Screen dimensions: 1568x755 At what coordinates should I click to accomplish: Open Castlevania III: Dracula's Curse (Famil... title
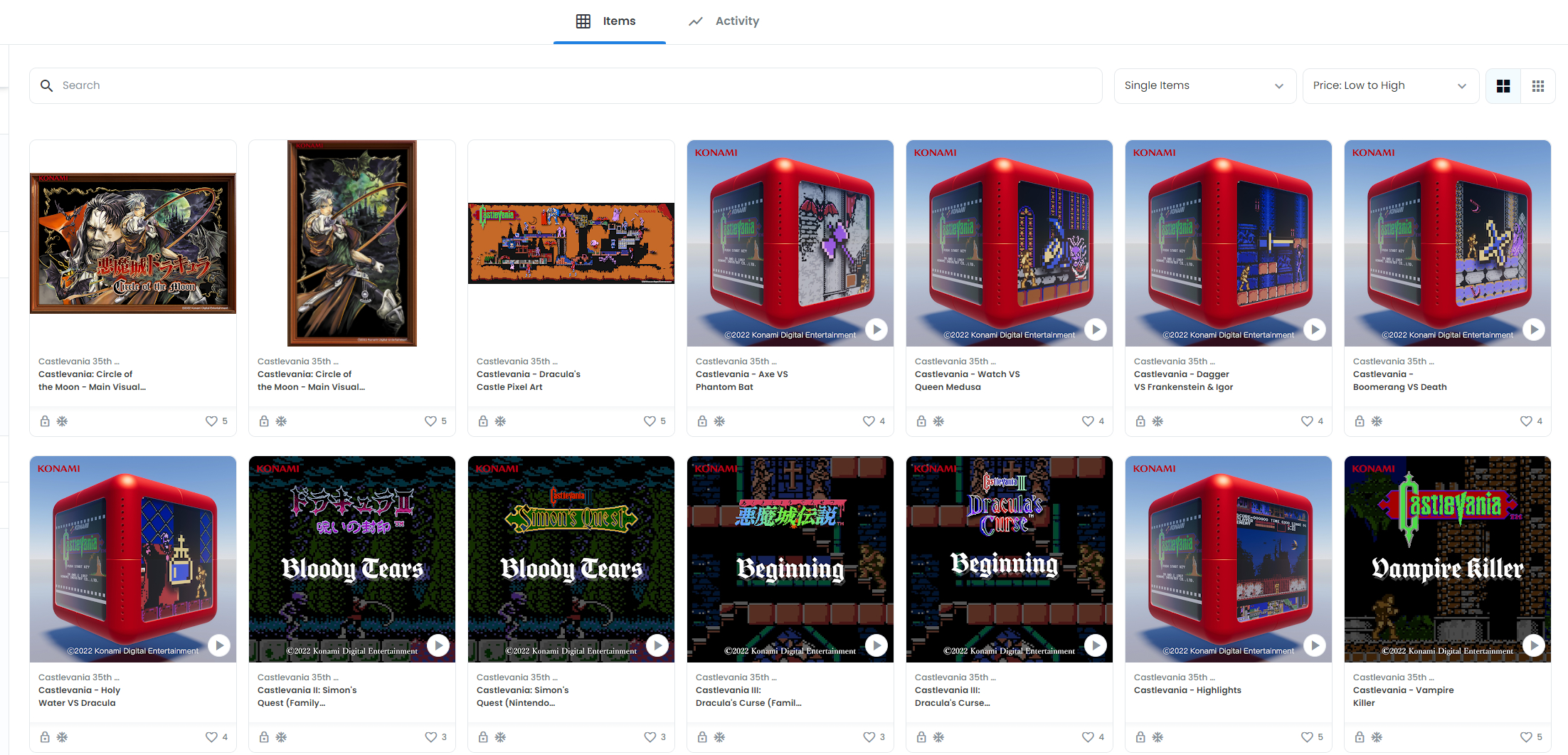coord(748,697)
